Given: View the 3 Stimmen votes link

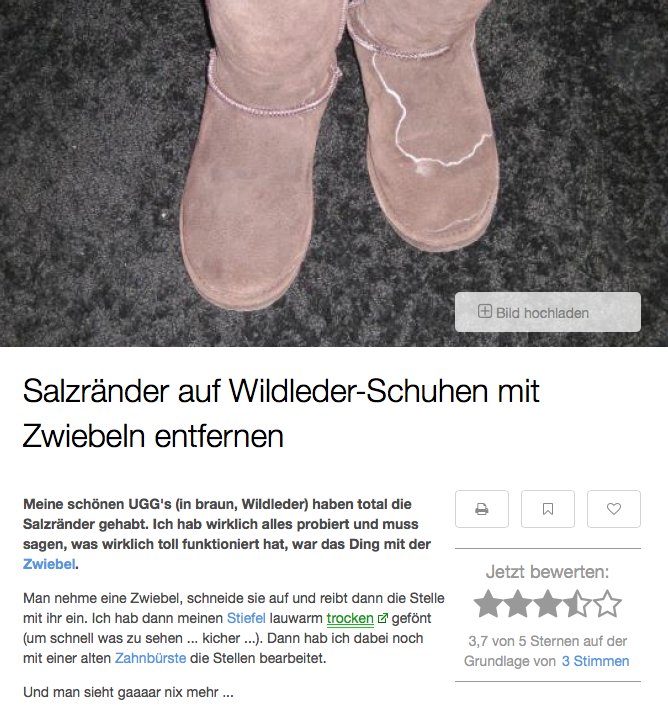Looking at the screenshot, I should [595, 661].
